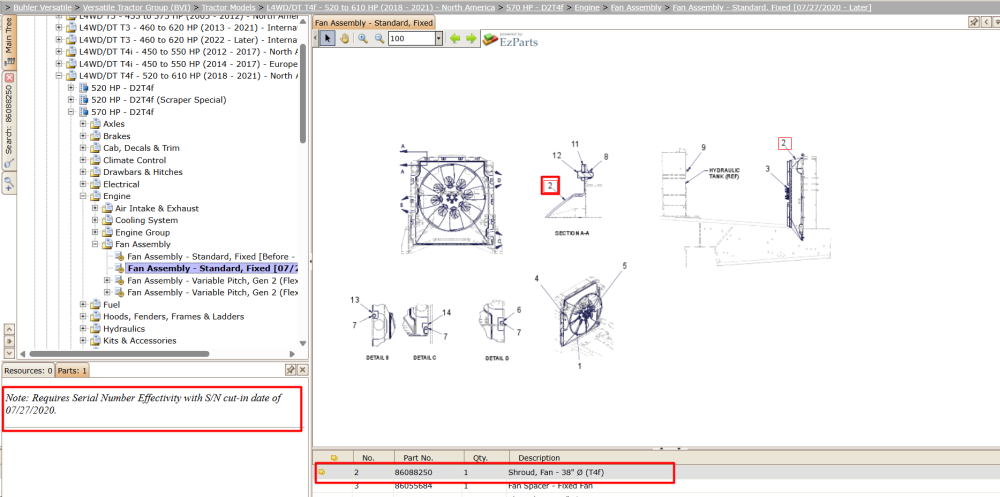Select part row 86088250 Shroud, Fan
Screen dimensions: 1000x497
coord(655,472)
